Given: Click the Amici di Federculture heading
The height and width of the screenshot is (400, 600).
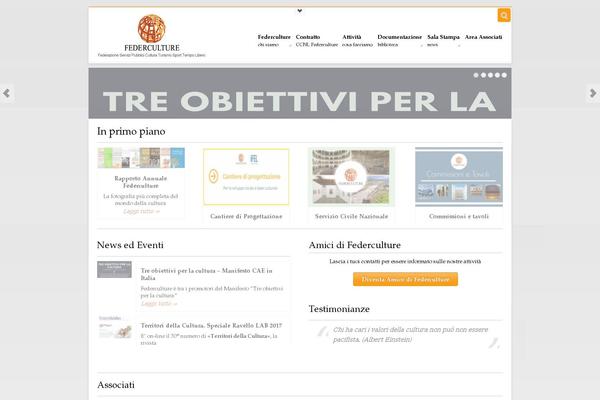Looking at the screenshot, I should (x=355, y=245).
